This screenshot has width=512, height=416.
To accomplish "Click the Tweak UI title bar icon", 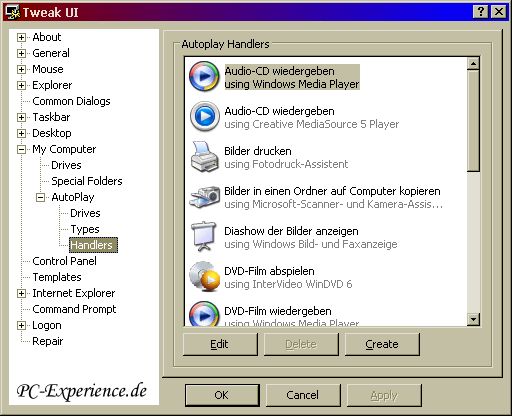I will 13,12.
